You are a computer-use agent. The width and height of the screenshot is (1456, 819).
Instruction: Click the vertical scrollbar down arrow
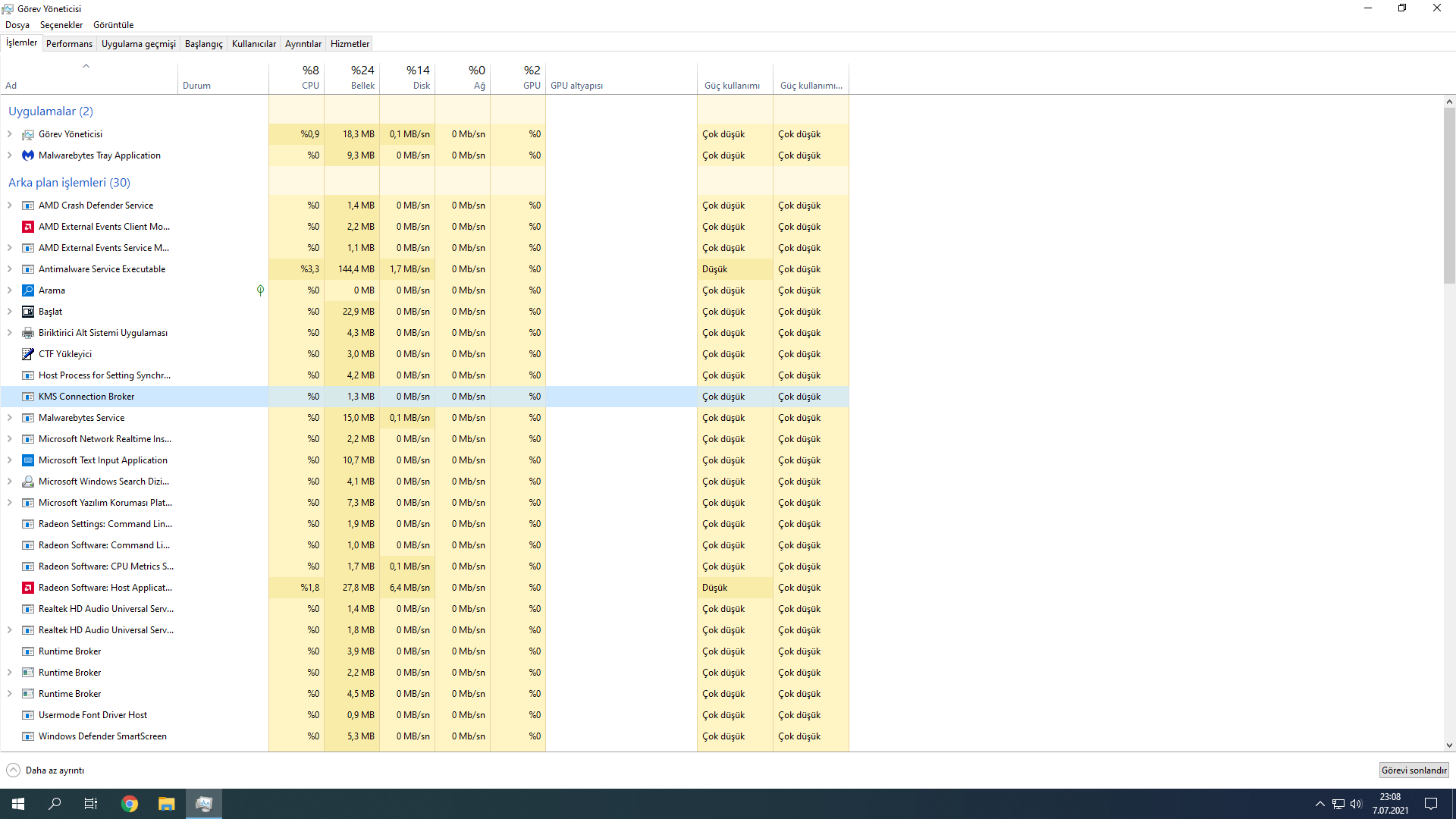tap(1449, 746)
